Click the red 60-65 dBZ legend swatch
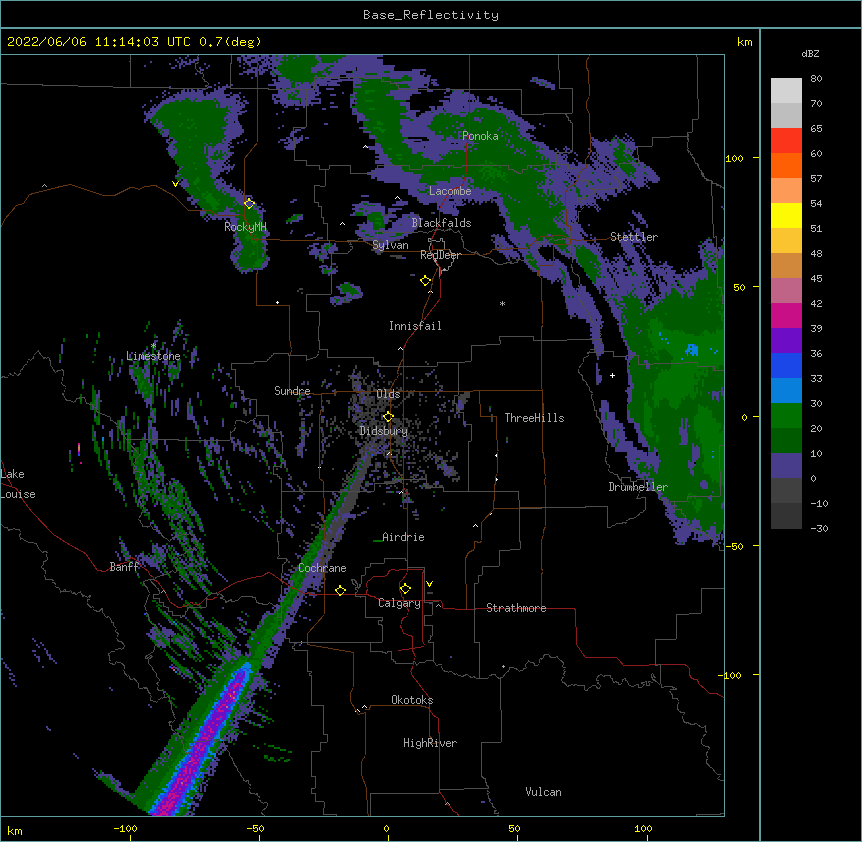862x842 pixels. (786, 141)
